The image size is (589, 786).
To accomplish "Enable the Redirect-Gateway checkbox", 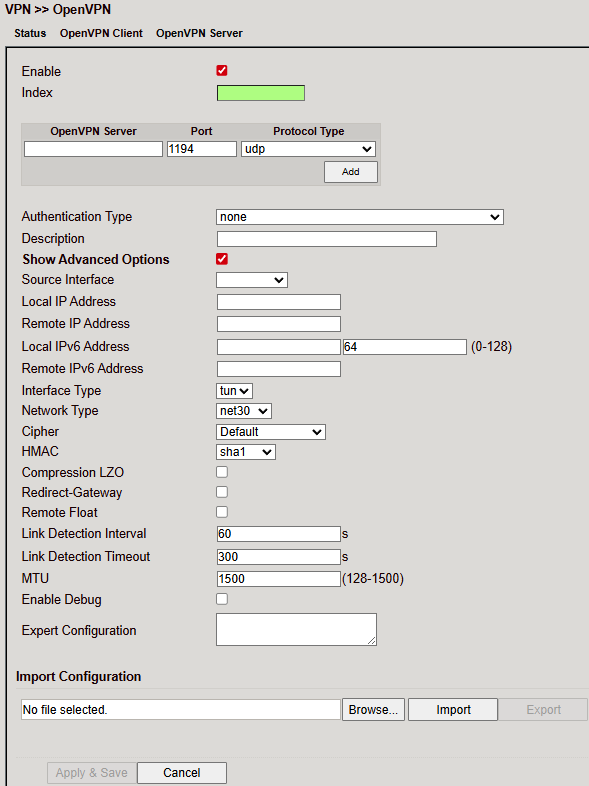I will click(x=222, y=492).
